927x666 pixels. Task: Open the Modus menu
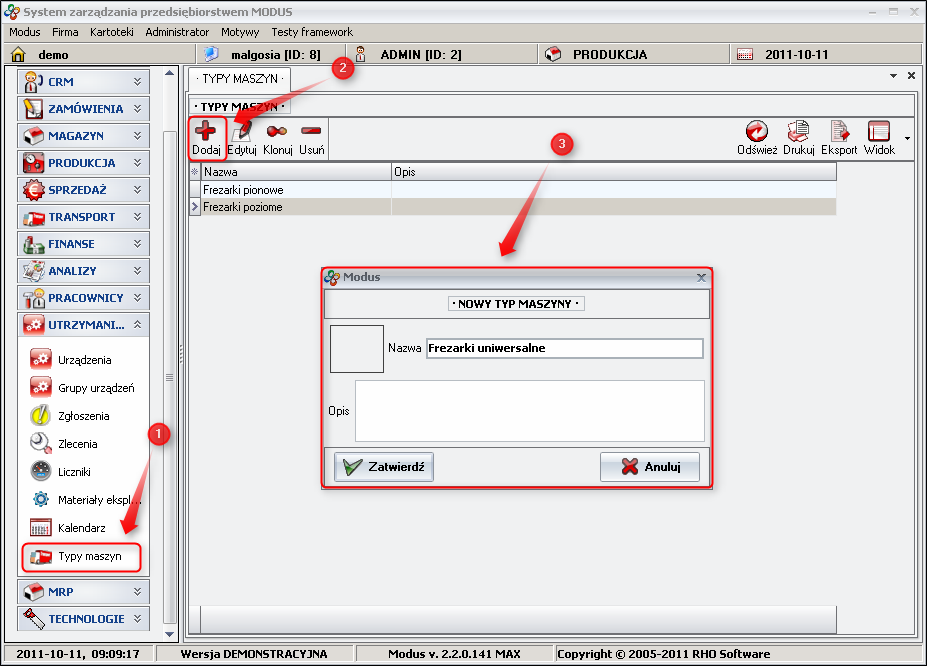25,32
